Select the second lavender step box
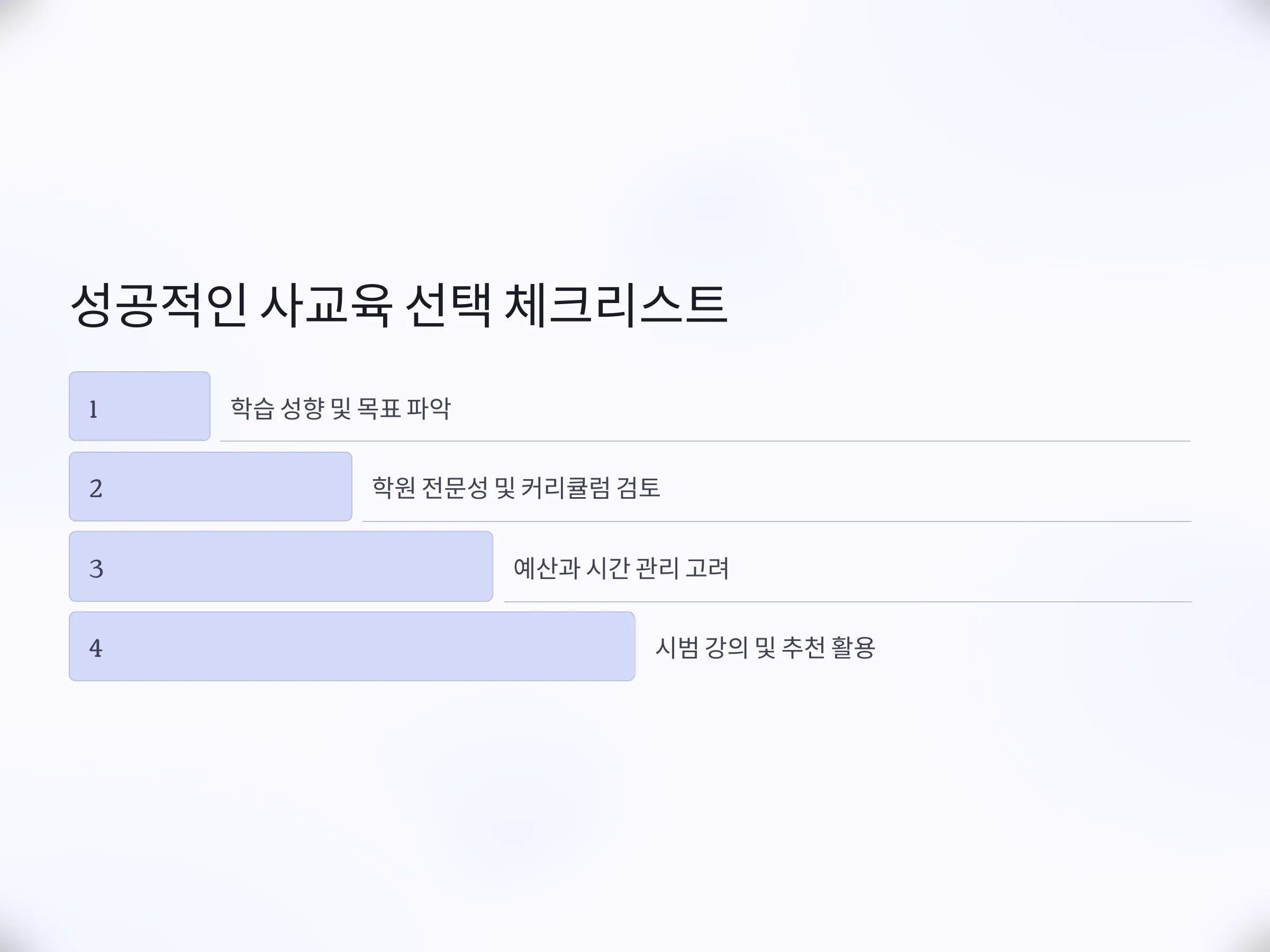 211,487
